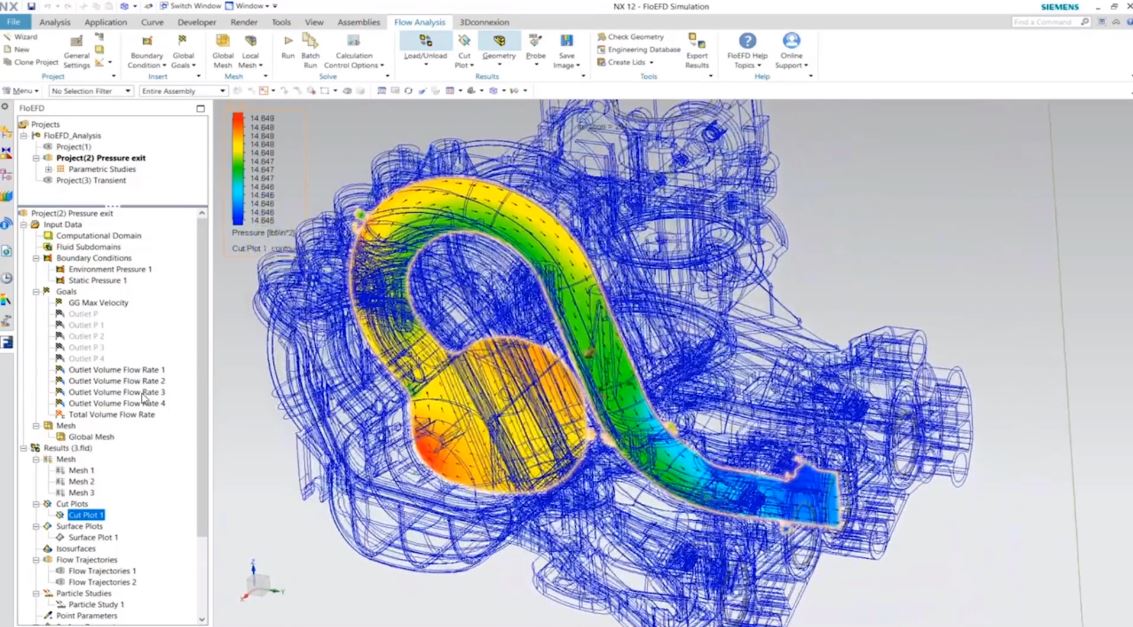Click Save Image button
Screen dimensions: 1133x627
(x=566, y=51)
